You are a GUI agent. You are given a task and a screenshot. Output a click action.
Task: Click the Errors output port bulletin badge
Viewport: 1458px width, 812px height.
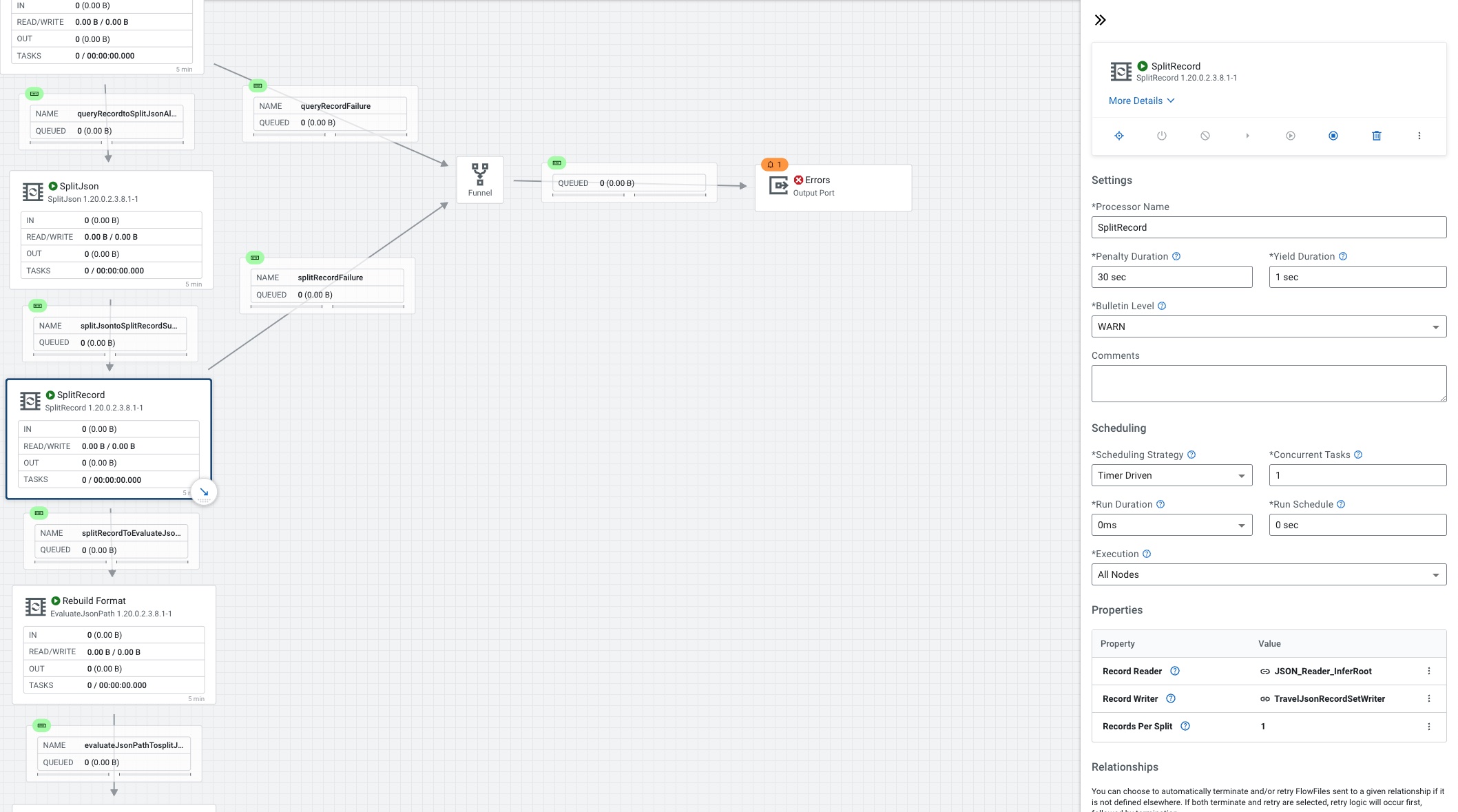pyautogui.click(x=774, y=165)
